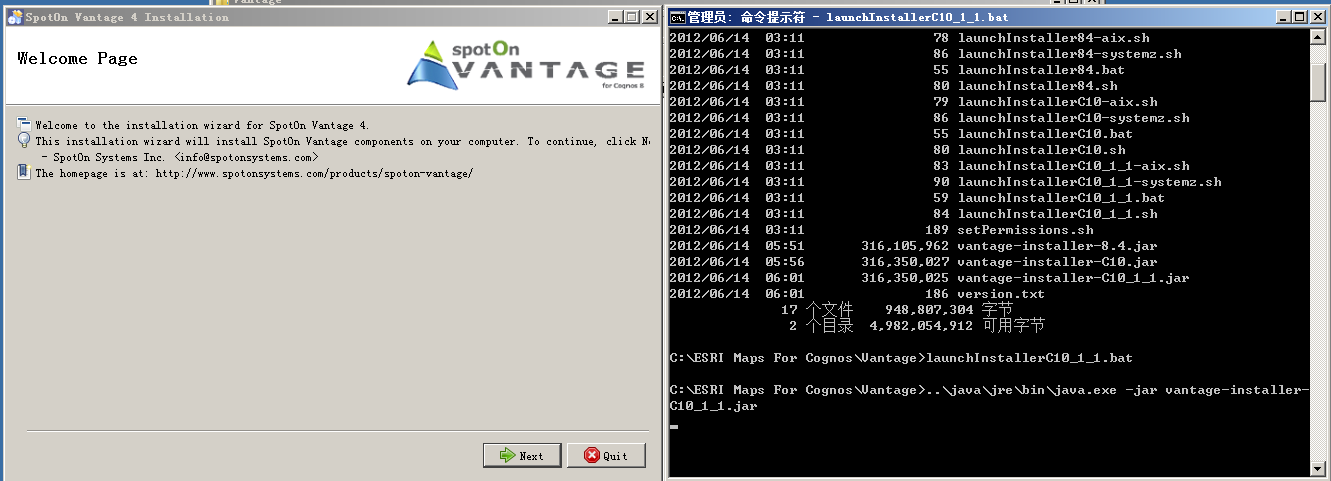Image resolution: width=1331 pixels, height=481 pixels.
Task: Click launchInstallerC10-aix.sh in the listing
Action: click(x=1057, y=102)
